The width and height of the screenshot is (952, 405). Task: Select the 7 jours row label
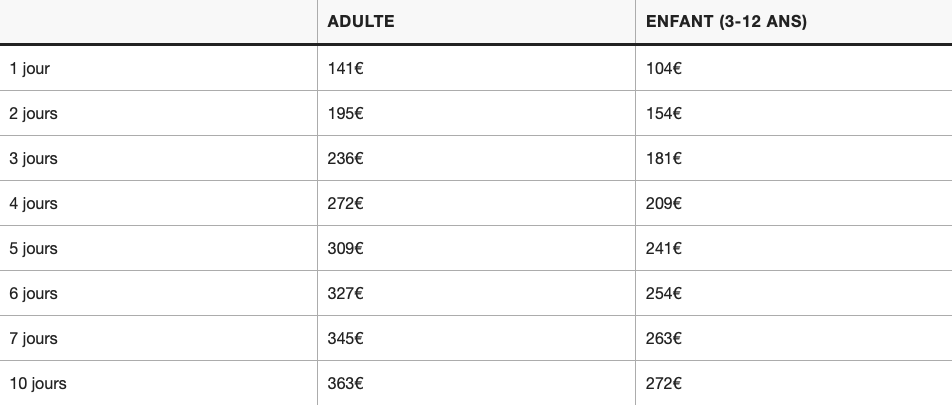[x=33, y=338]
